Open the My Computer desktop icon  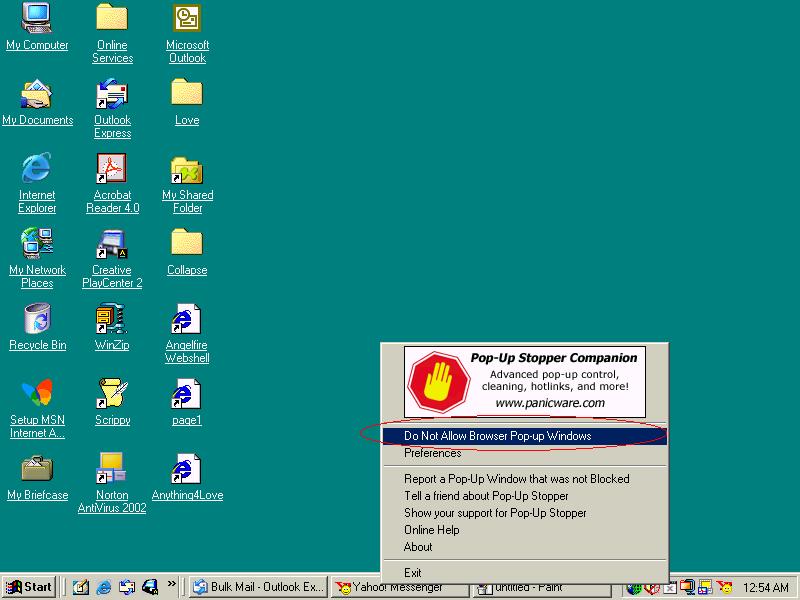click(x=37, y=19)
